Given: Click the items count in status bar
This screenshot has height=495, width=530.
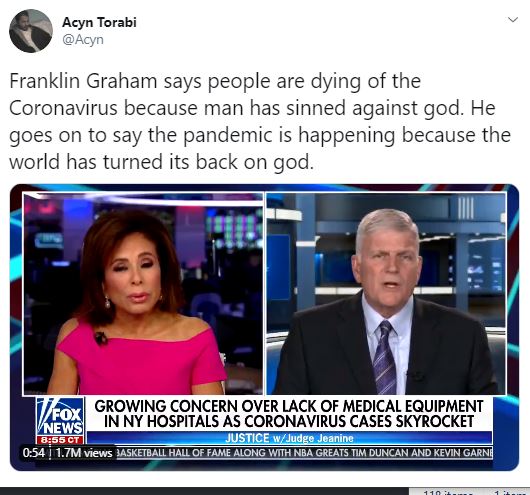Looking at the screenshot, I should click(x=447, y=492).
